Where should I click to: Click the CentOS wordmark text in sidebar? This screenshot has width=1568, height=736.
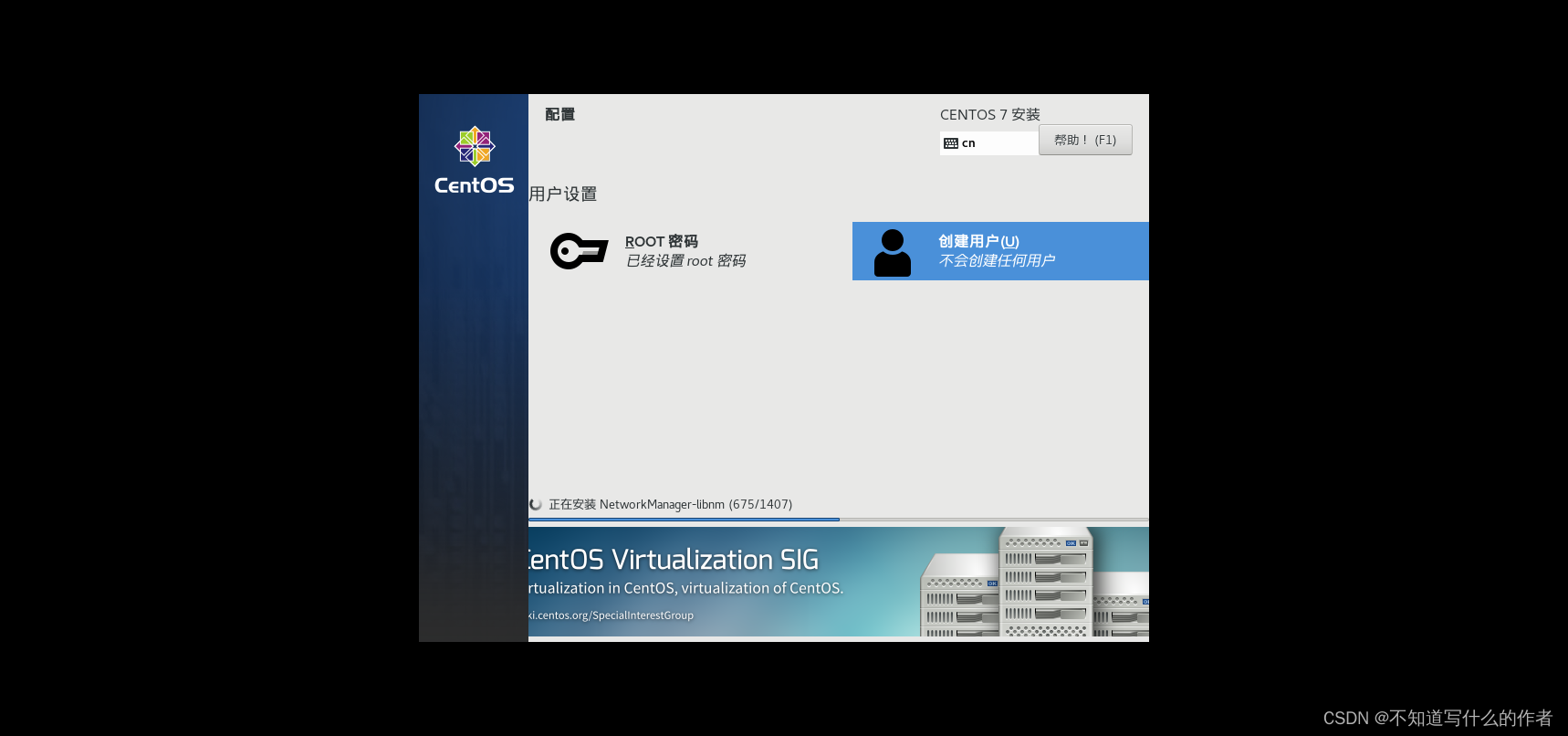(x=474, y=185)
